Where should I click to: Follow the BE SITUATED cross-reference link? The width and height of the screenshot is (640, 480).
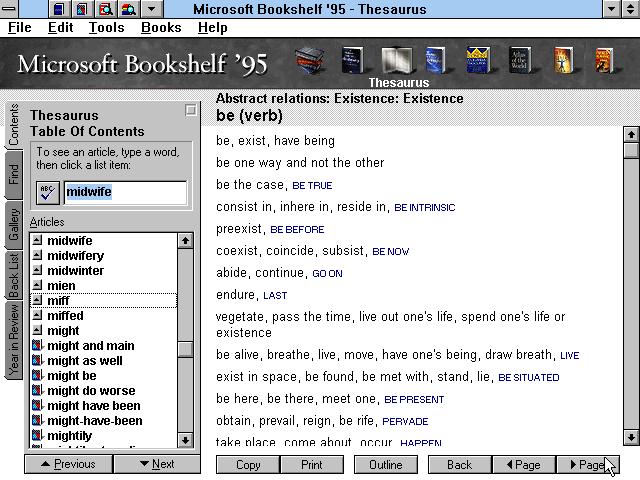click(529, 378)
